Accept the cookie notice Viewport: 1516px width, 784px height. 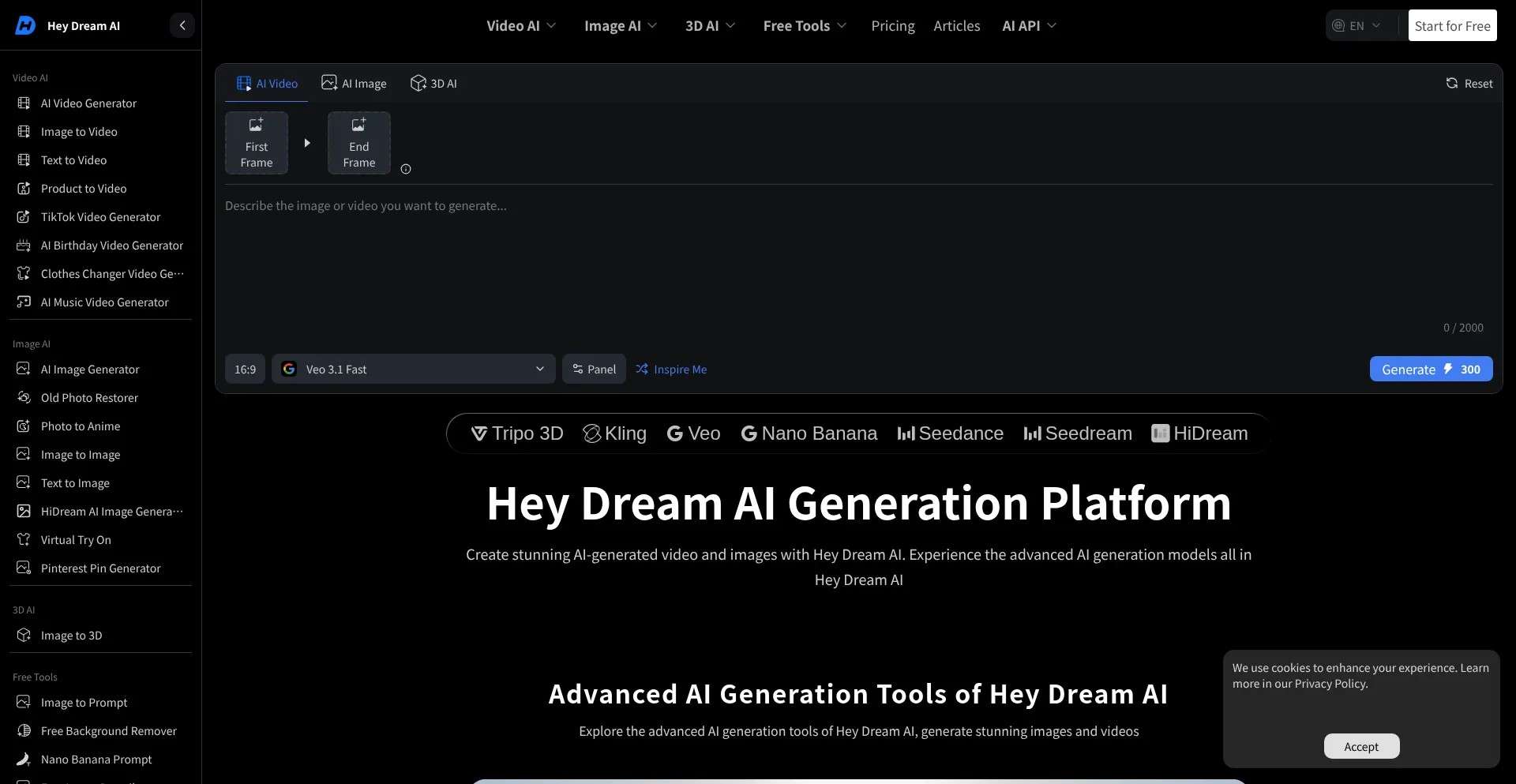[x=1361, y=746]
